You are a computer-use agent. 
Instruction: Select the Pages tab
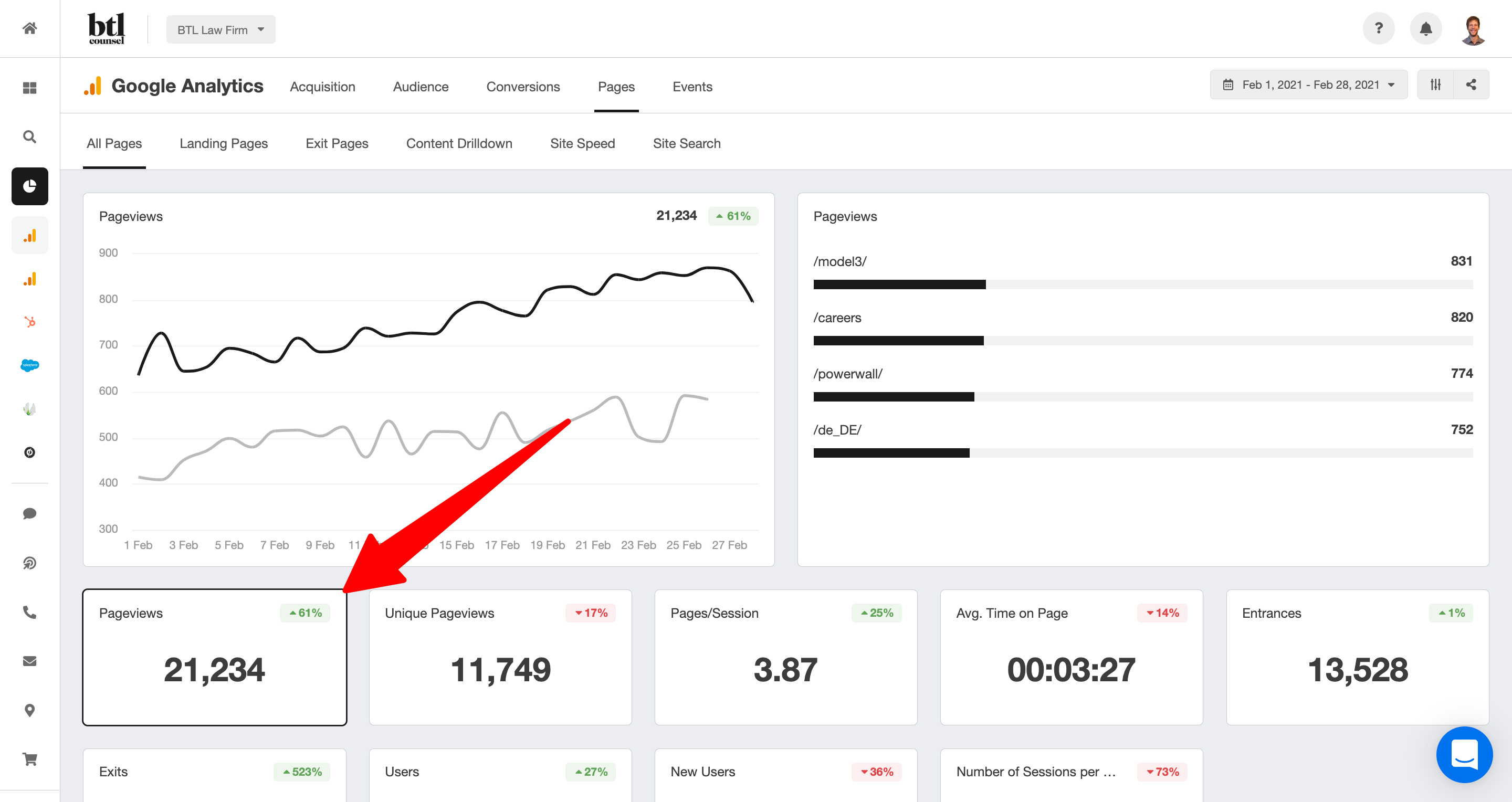(x=616, y=87)
